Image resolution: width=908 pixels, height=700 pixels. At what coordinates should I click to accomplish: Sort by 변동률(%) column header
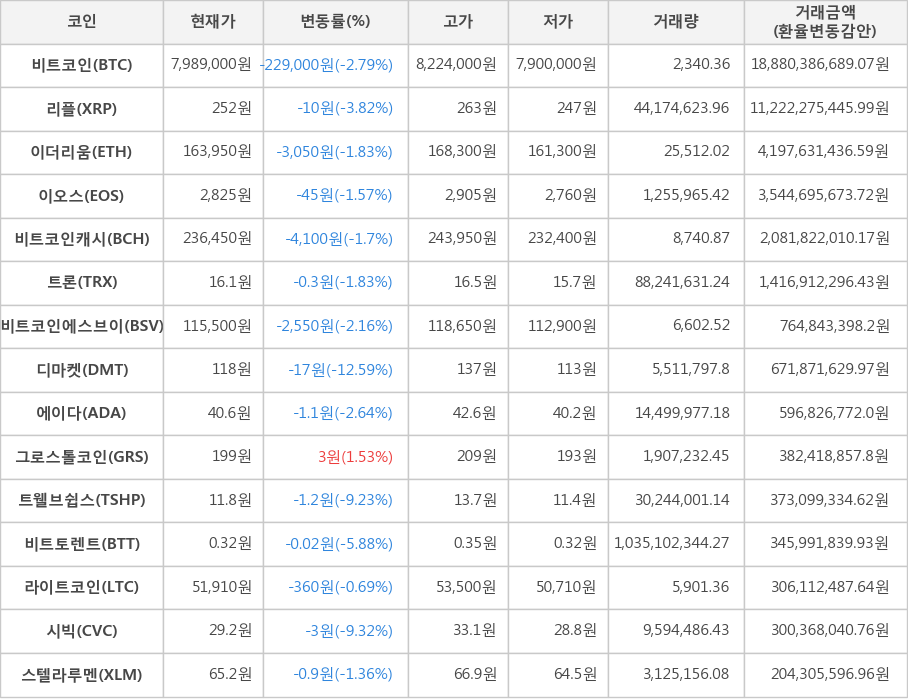(335, 21)
